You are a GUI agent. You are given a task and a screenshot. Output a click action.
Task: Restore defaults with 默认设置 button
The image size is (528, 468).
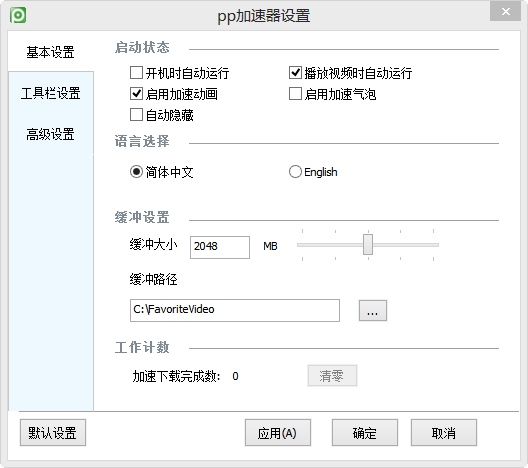coord(53,433)
